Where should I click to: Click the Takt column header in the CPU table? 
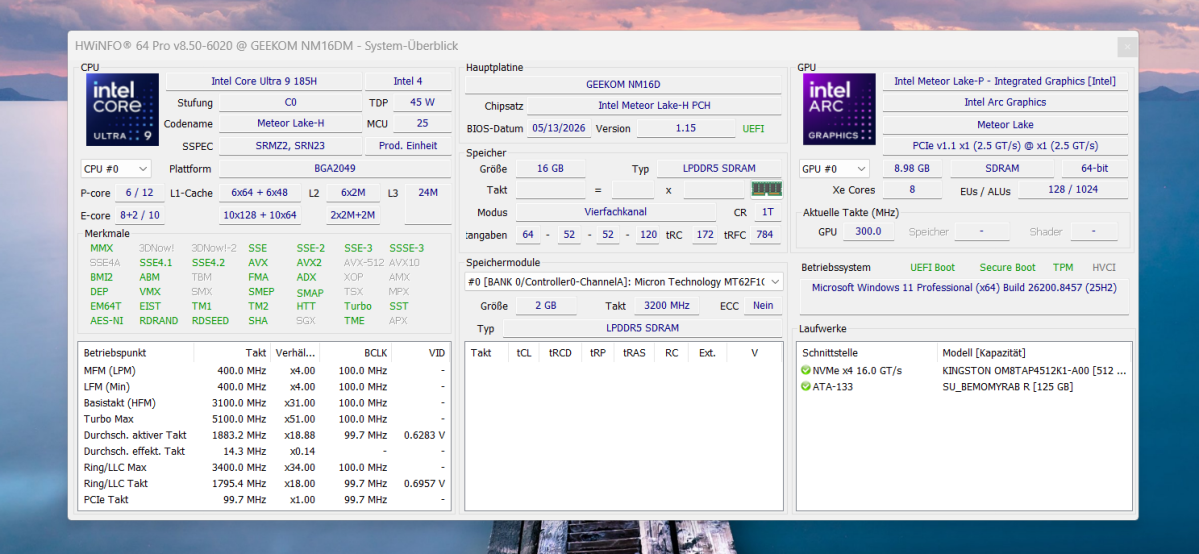point(232,353)
